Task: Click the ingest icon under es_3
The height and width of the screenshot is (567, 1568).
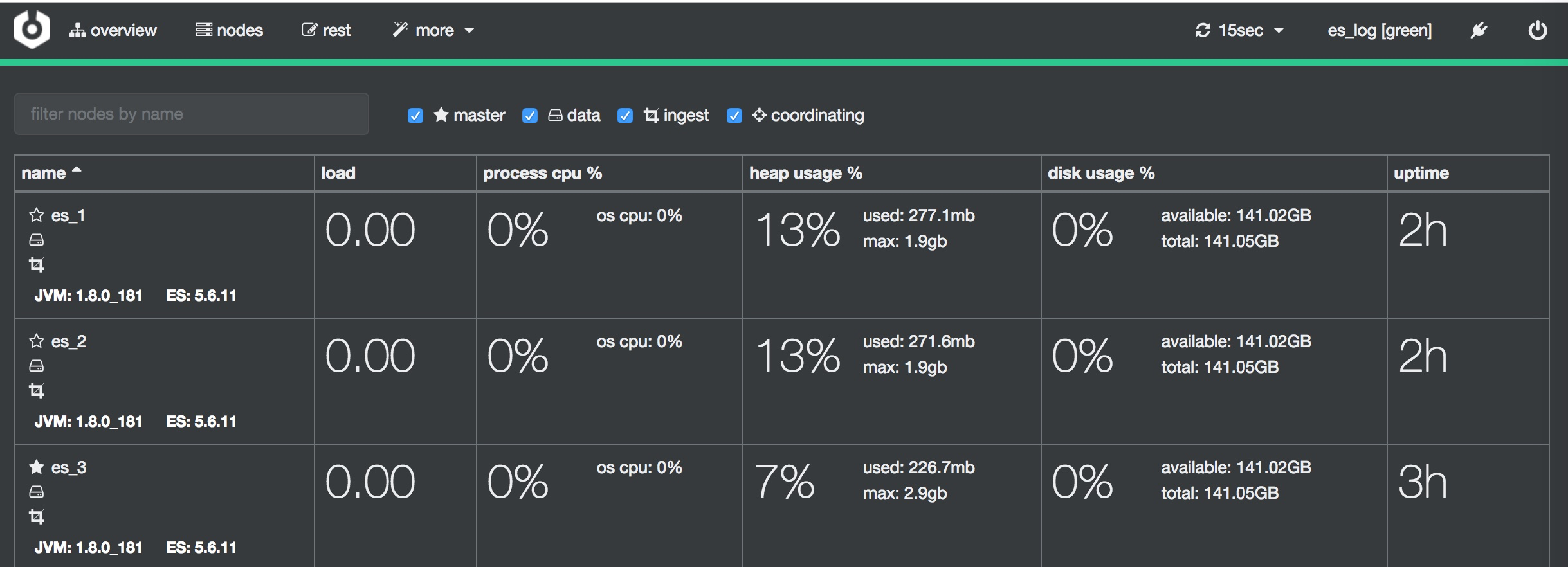Action: coord(37,516)
